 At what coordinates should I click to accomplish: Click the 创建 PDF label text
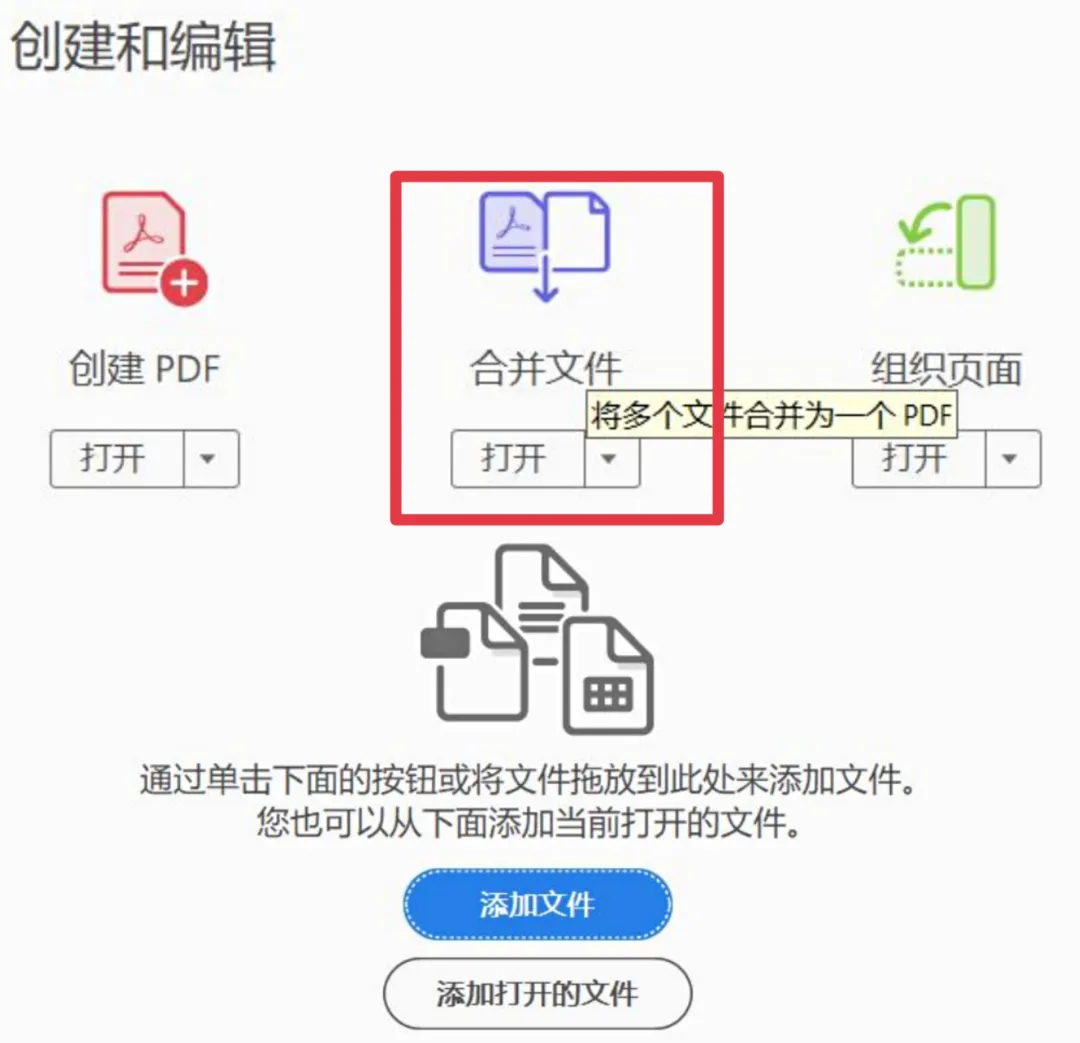145,369
